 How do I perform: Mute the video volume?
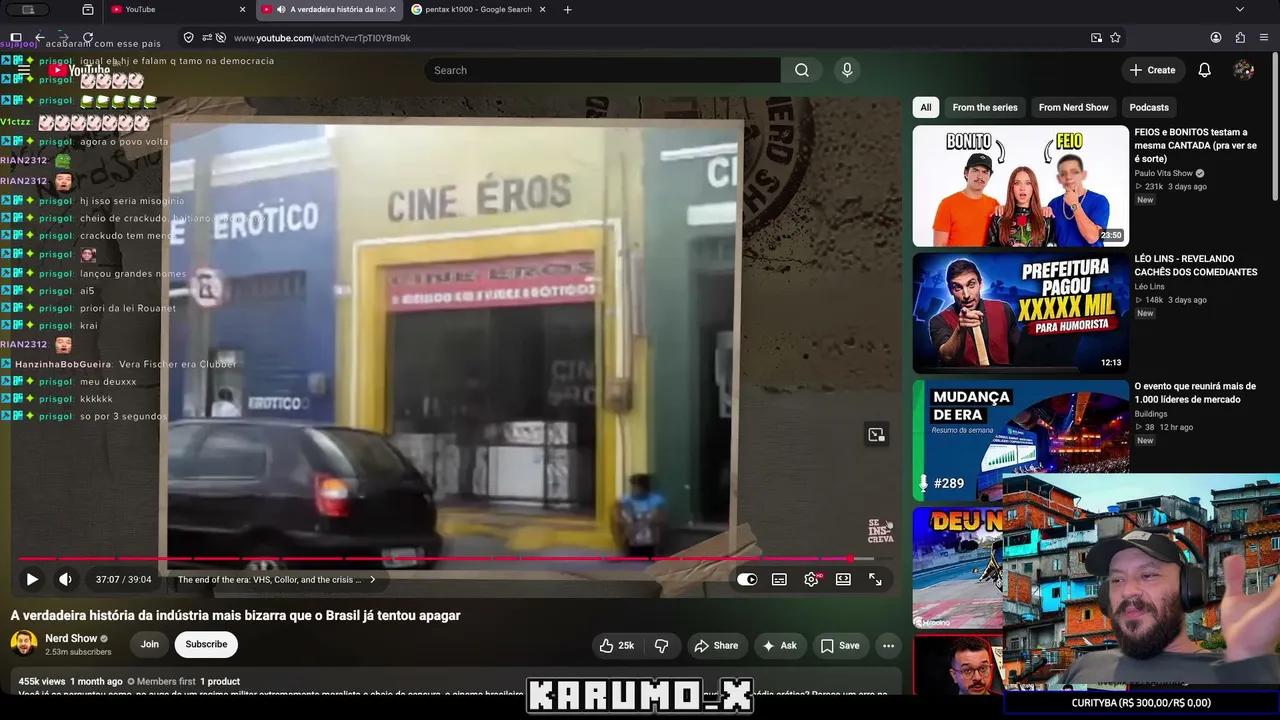click(65, 579)
